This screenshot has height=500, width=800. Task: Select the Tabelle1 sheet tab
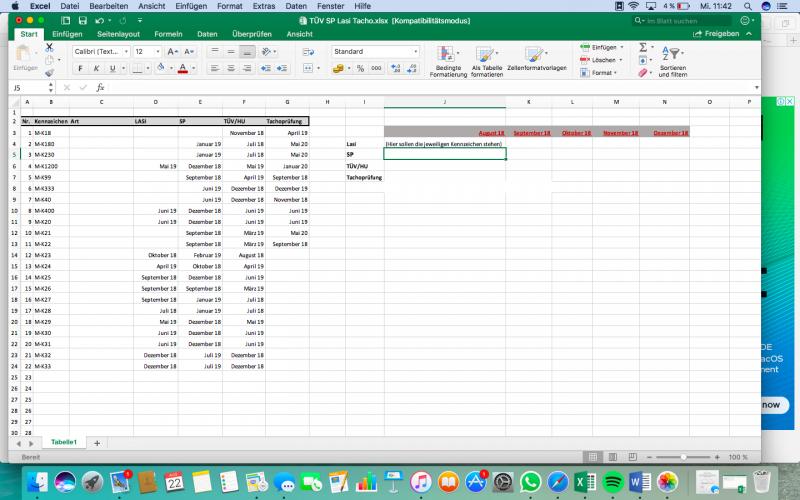[64, 442]
